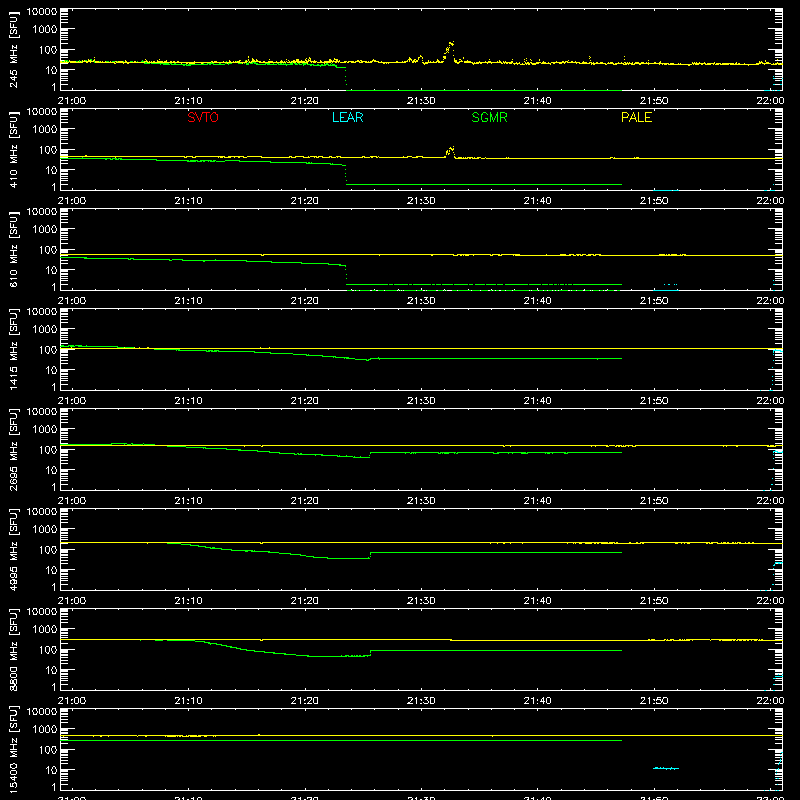This screenshot has height=800, width=800.
Task: Click the yellow burst peak in 410 MHz plot
Action: coord(450,152)
